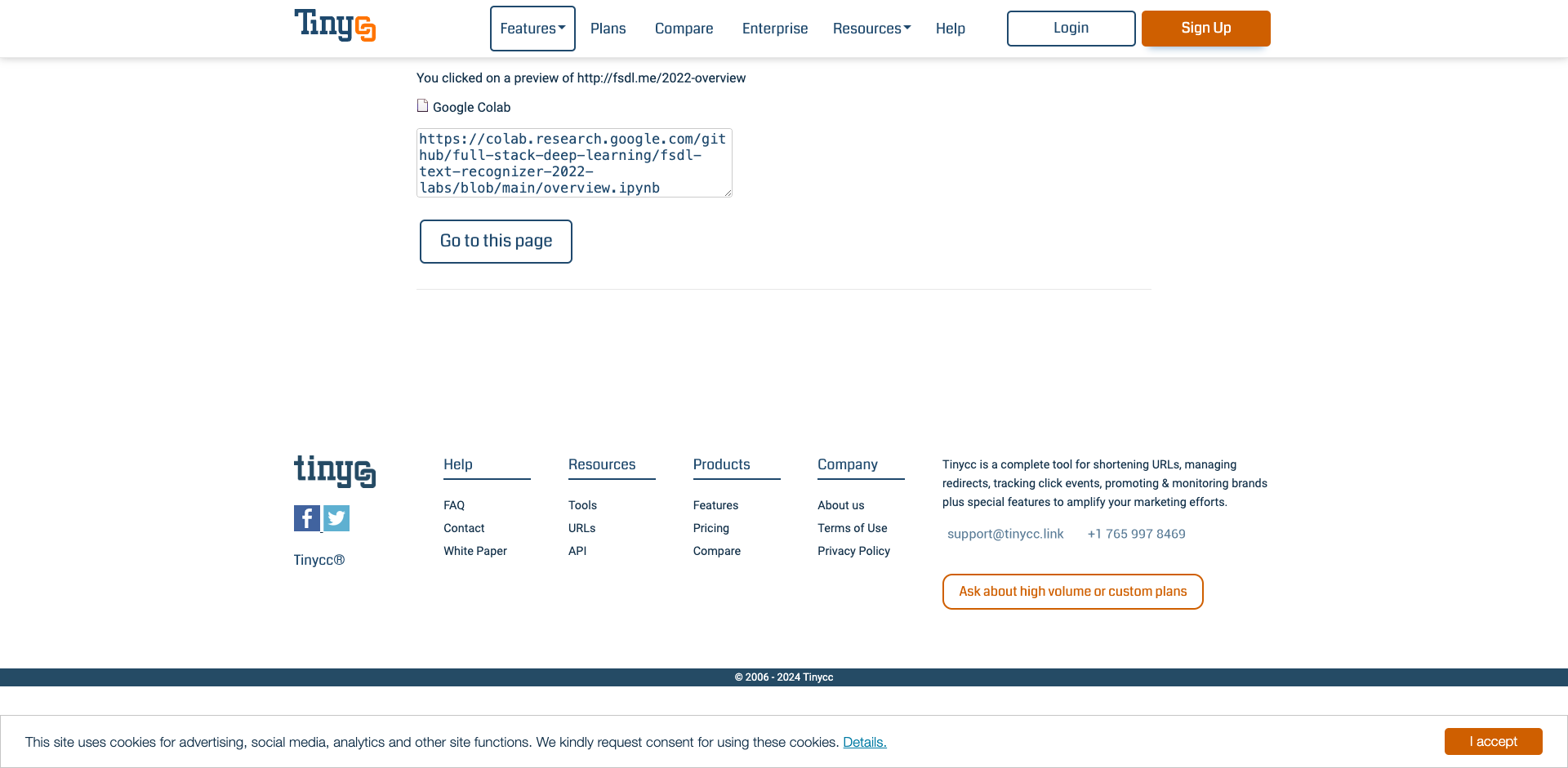Open the Enterprise nav item
The image size is (1568, 768).
775,29
